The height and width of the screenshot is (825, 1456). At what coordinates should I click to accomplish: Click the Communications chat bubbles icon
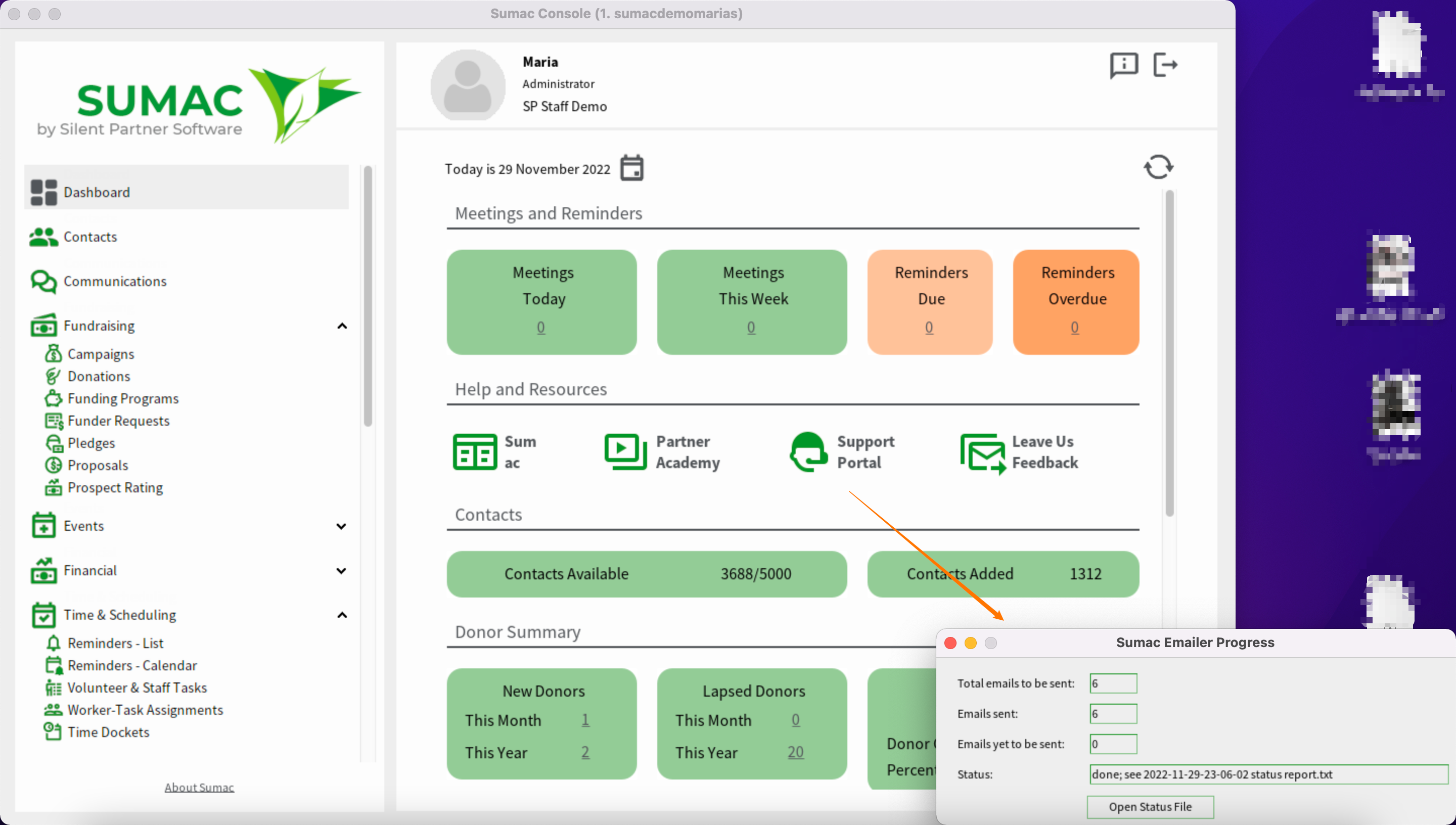[43, 282]
